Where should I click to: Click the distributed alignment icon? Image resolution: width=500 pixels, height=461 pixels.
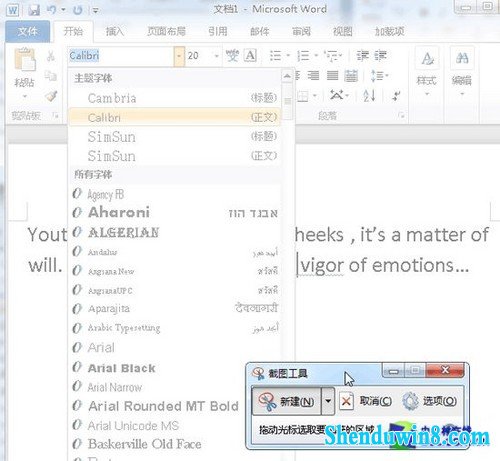pyautogui.click(x=351, y=76)
